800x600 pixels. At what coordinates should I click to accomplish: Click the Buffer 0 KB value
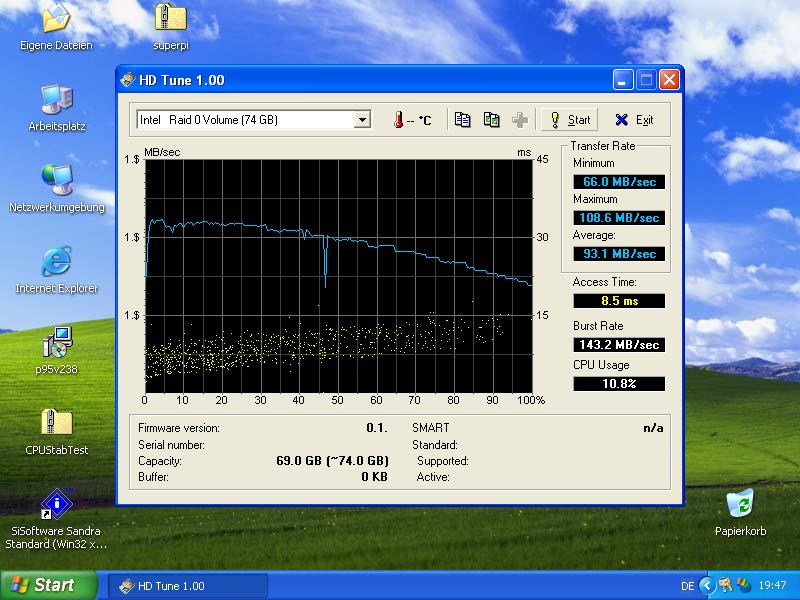(374, 477)
